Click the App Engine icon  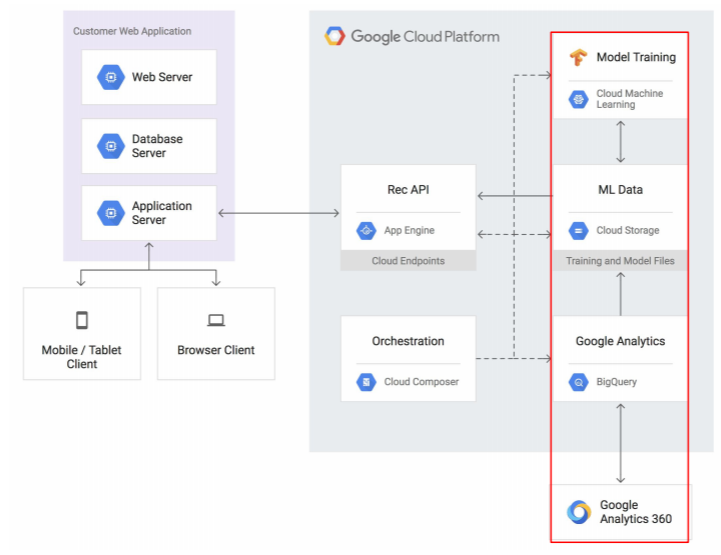(x=366, y=230)
